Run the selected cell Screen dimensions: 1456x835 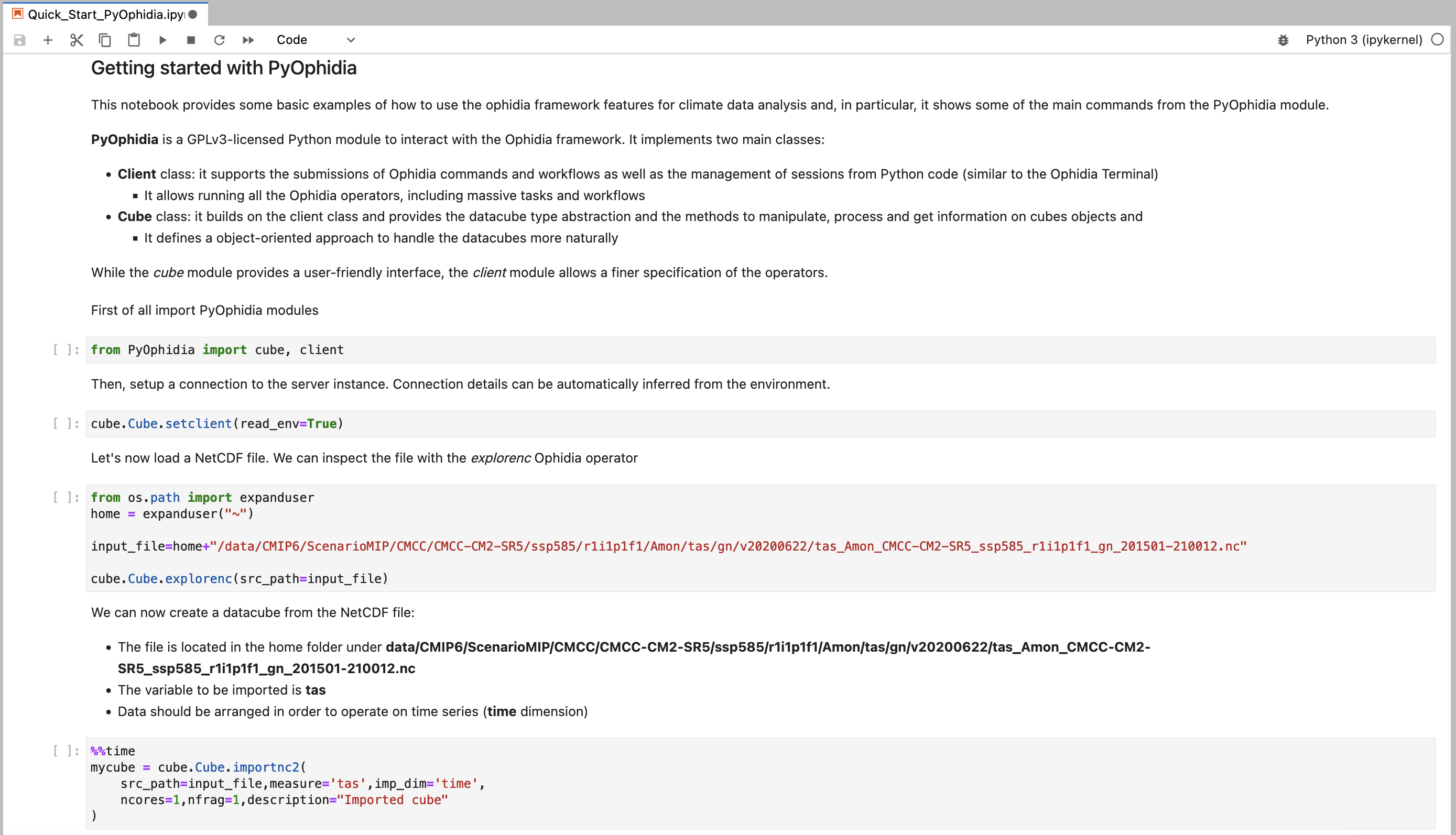tap(162, 40)
